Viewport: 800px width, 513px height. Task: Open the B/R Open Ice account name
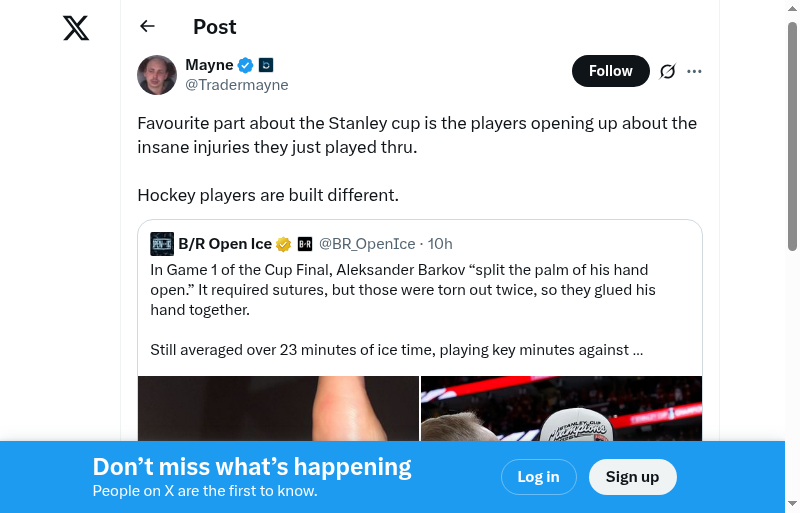coord(225,244)
